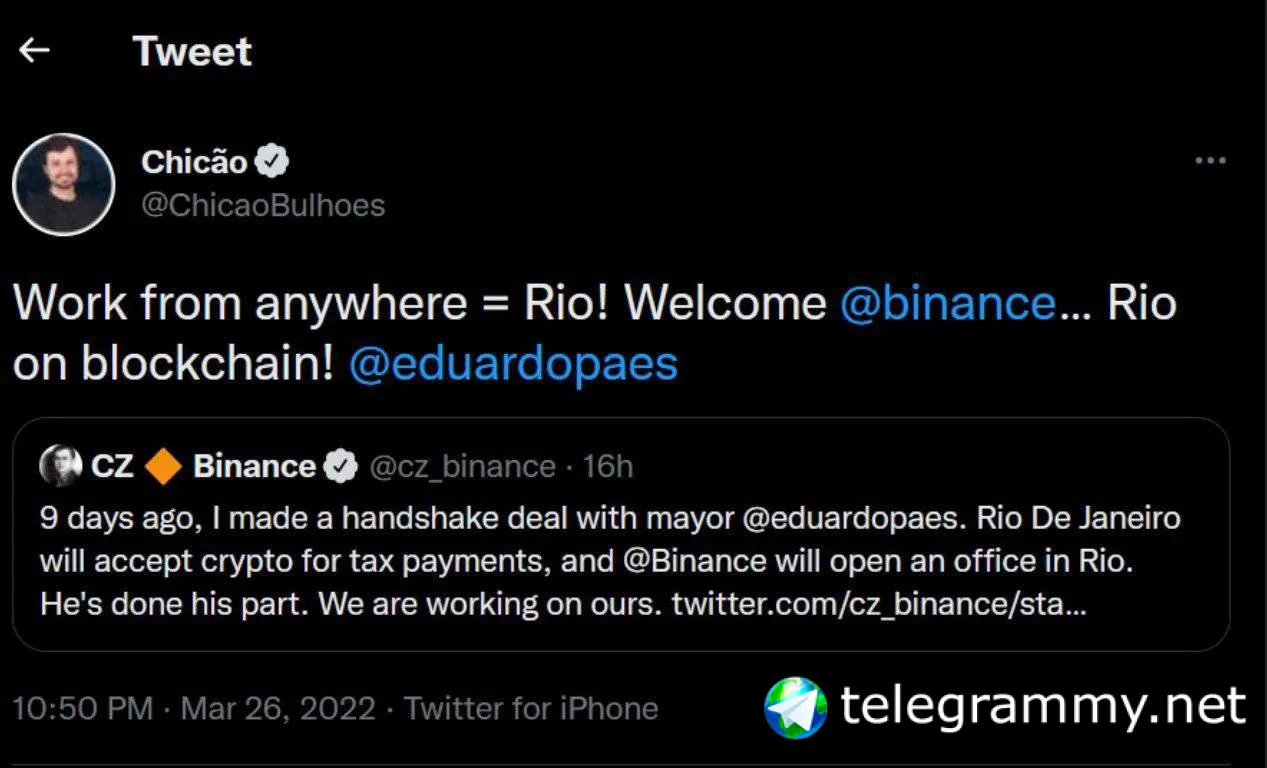Click the verified badge next to Chicão
Screen dimensions: 1267x768
(x=272, y=161)
